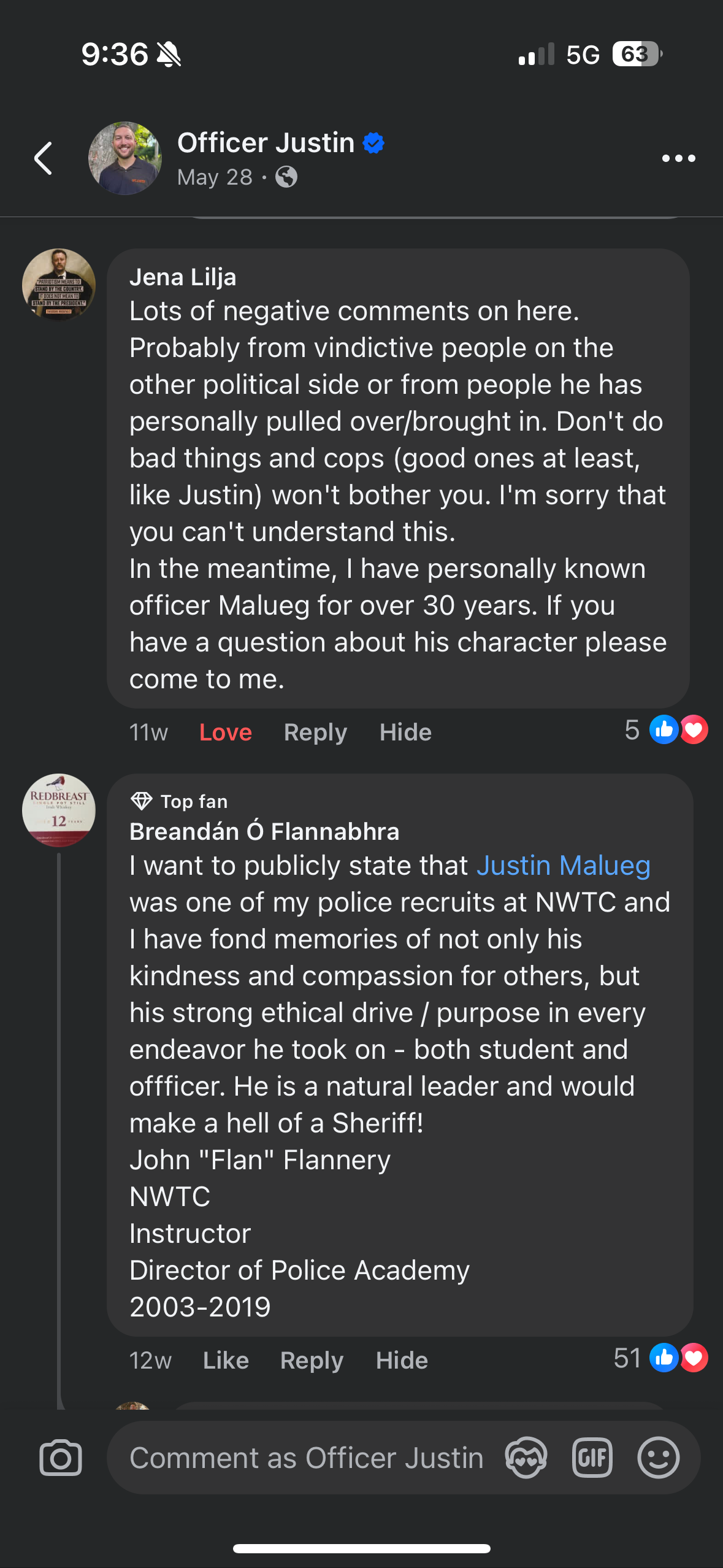Tap the verified badge beside Officer Justin
The height and width of the screenshot is (1568, 723).
373,143
